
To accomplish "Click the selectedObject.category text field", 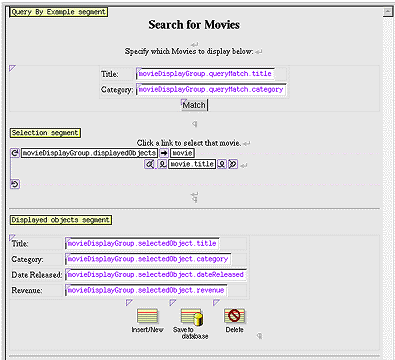I will 148,259.
